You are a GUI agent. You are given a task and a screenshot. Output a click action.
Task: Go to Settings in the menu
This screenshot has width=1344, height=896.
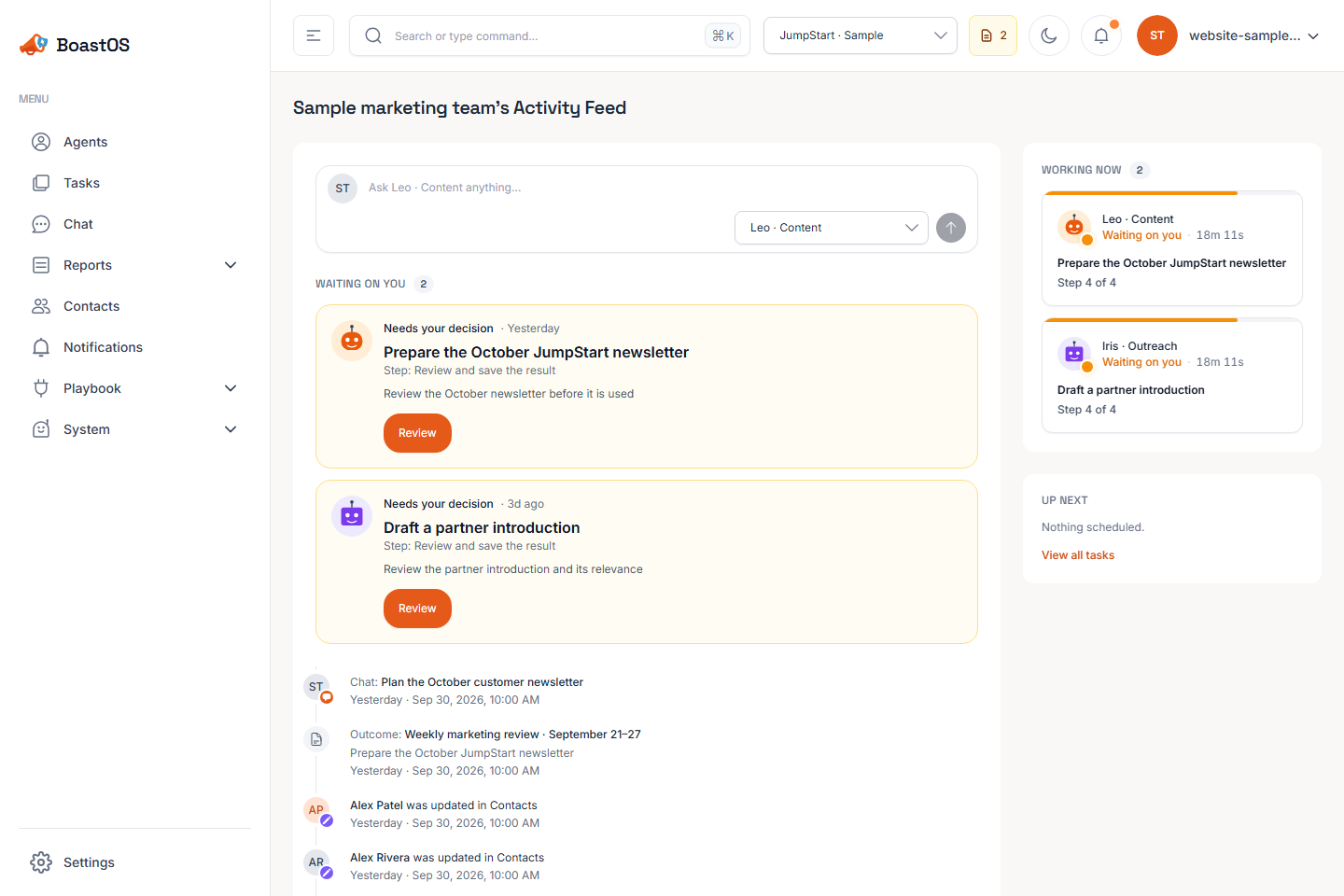coord(134,862)
